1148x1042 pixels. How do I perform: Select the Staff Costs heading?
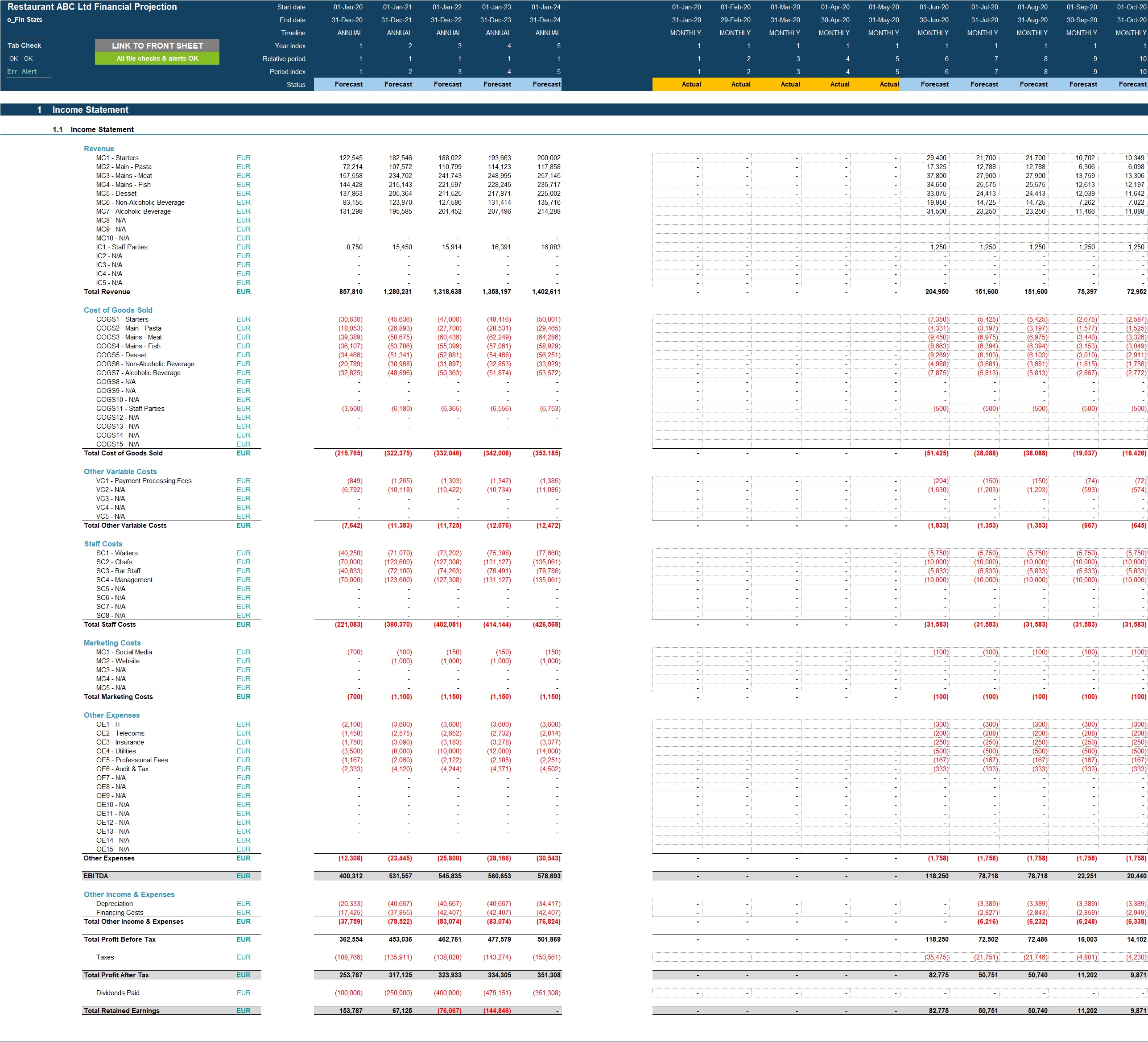point(103,544)
